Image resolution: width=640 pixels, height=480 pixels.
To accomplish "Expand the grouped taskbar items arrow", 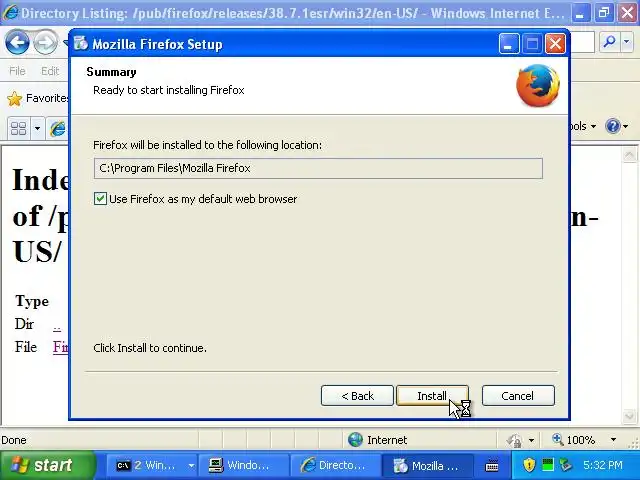I will pos(191,465).
